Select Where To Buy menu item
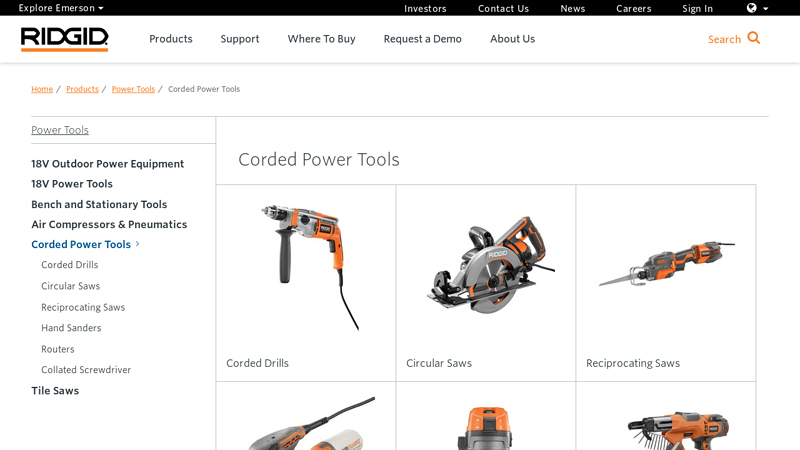The image size is (800, 450). (x=321, y=39)
